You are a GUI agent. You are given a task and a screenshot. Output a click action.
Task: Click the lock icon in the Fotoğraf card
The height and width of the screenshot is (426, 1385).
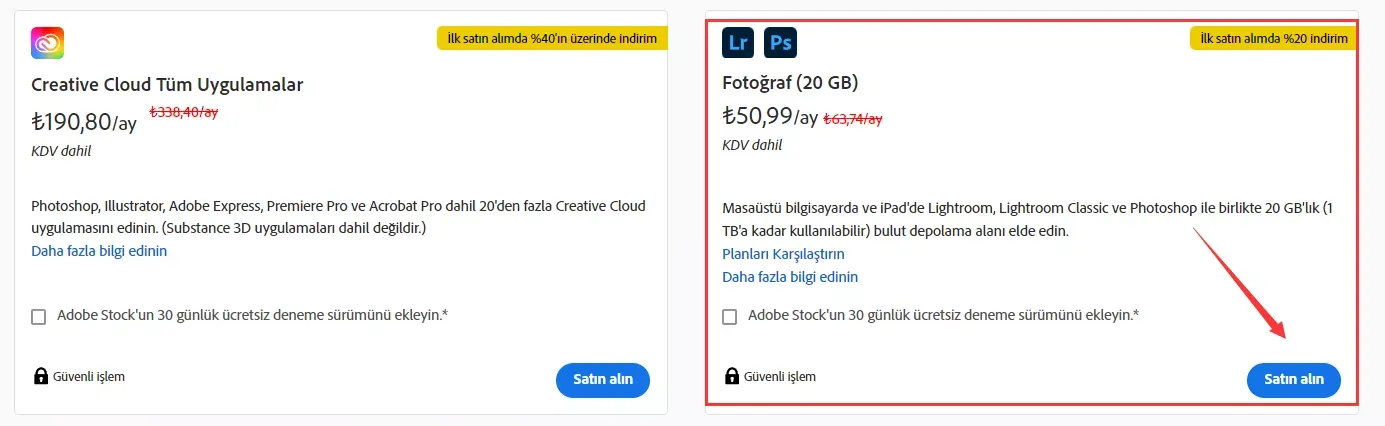(x=732, y=377)
